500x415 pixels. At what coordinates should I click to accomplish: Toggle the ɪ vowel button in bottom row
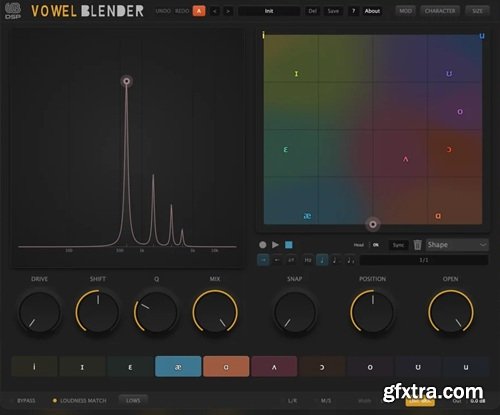pos(82,367)
